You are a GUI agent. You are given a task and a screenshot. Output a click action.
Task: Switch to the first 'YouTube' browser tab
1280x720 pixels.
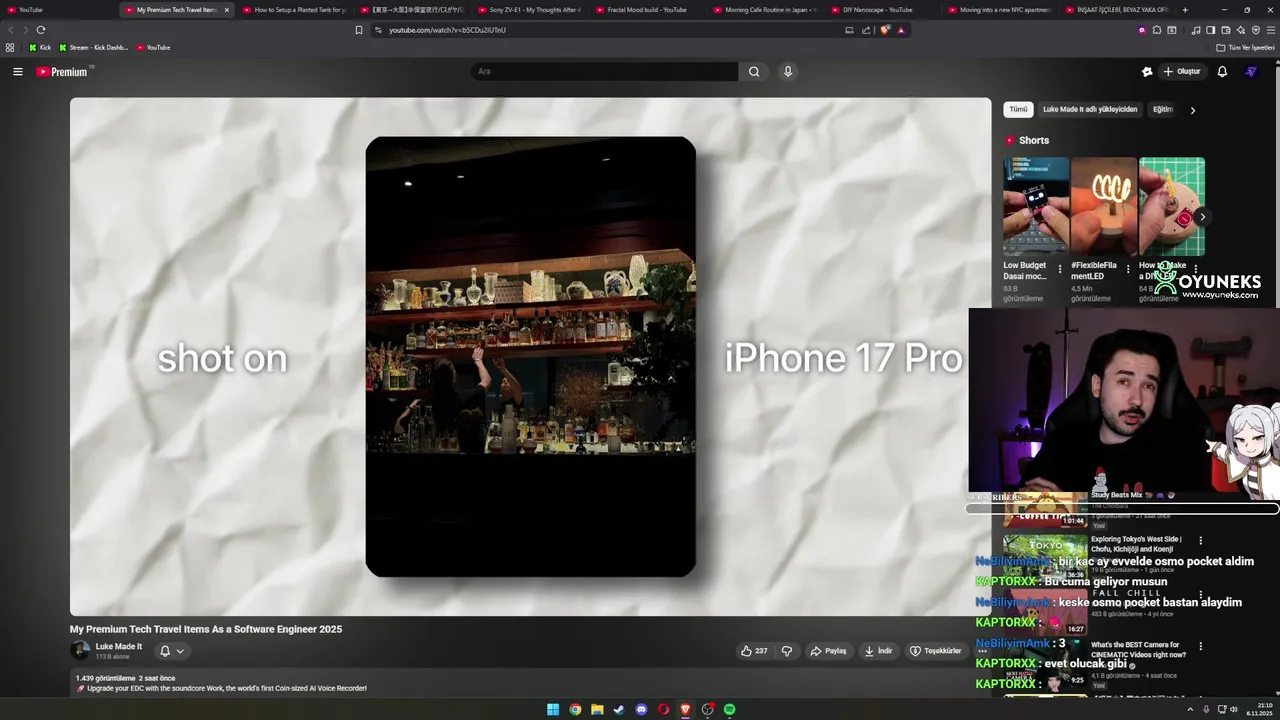[x=60, y=10]
